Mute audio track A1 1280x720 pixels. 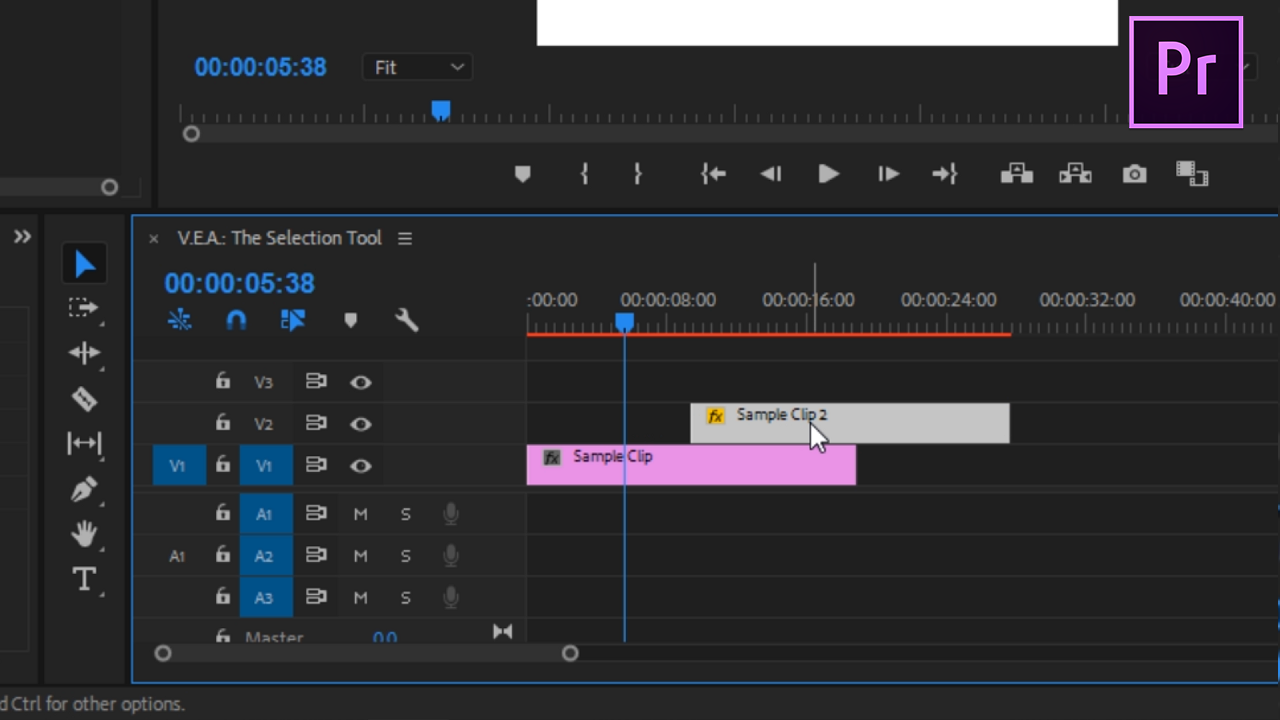(361, 514)
